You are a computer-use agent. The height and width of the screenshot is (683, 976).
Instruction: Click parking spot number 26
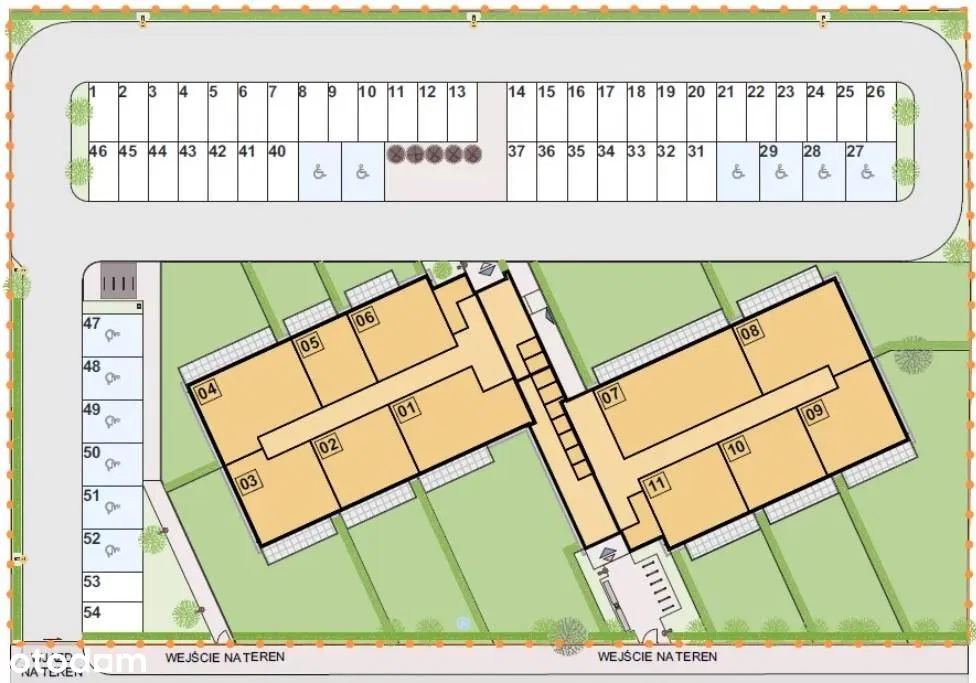click(x=876, y=92)
